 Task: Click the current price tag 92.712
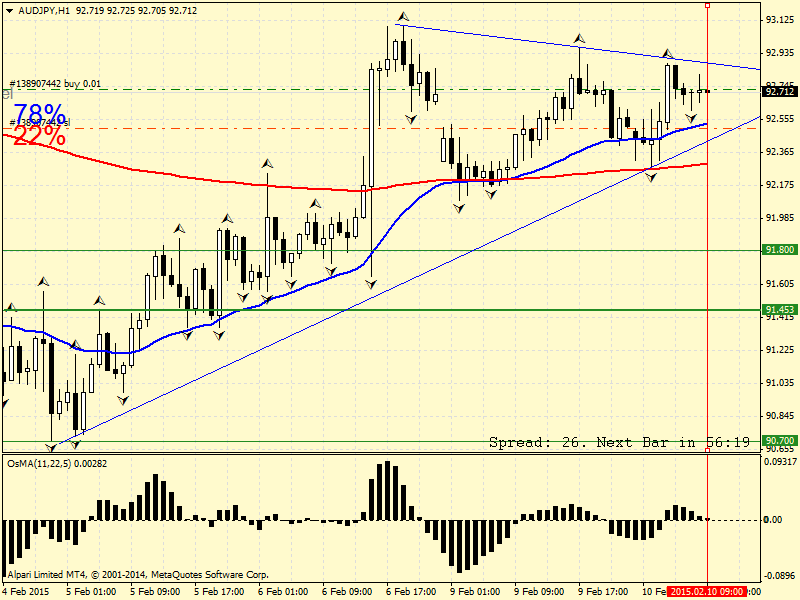pos(780,91)
